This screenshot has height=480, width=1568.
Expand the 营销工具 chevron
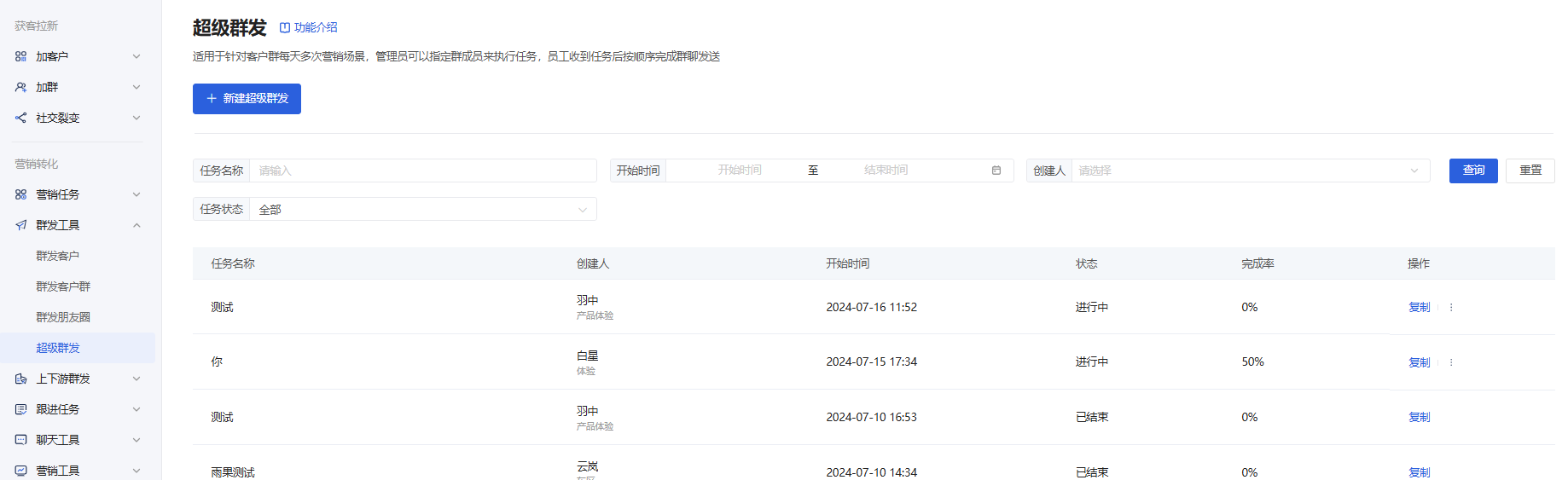pos(136,471)
